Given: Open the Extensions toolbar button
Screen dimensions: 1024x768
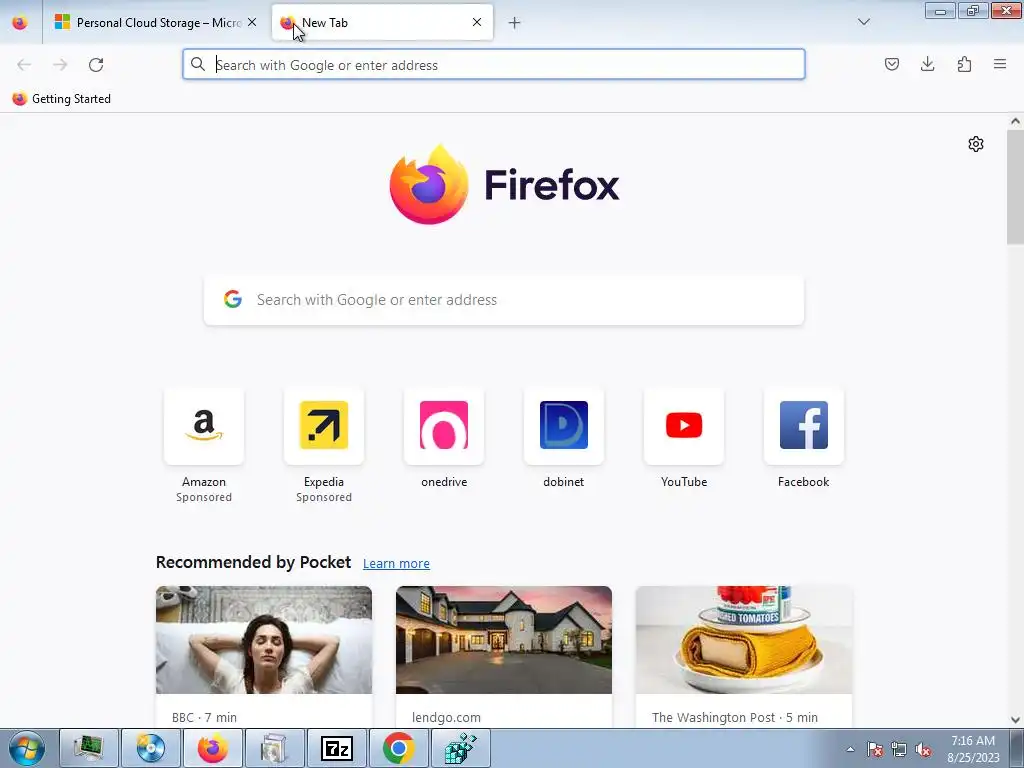Looking at the screenshot, I should coord(964,64).
